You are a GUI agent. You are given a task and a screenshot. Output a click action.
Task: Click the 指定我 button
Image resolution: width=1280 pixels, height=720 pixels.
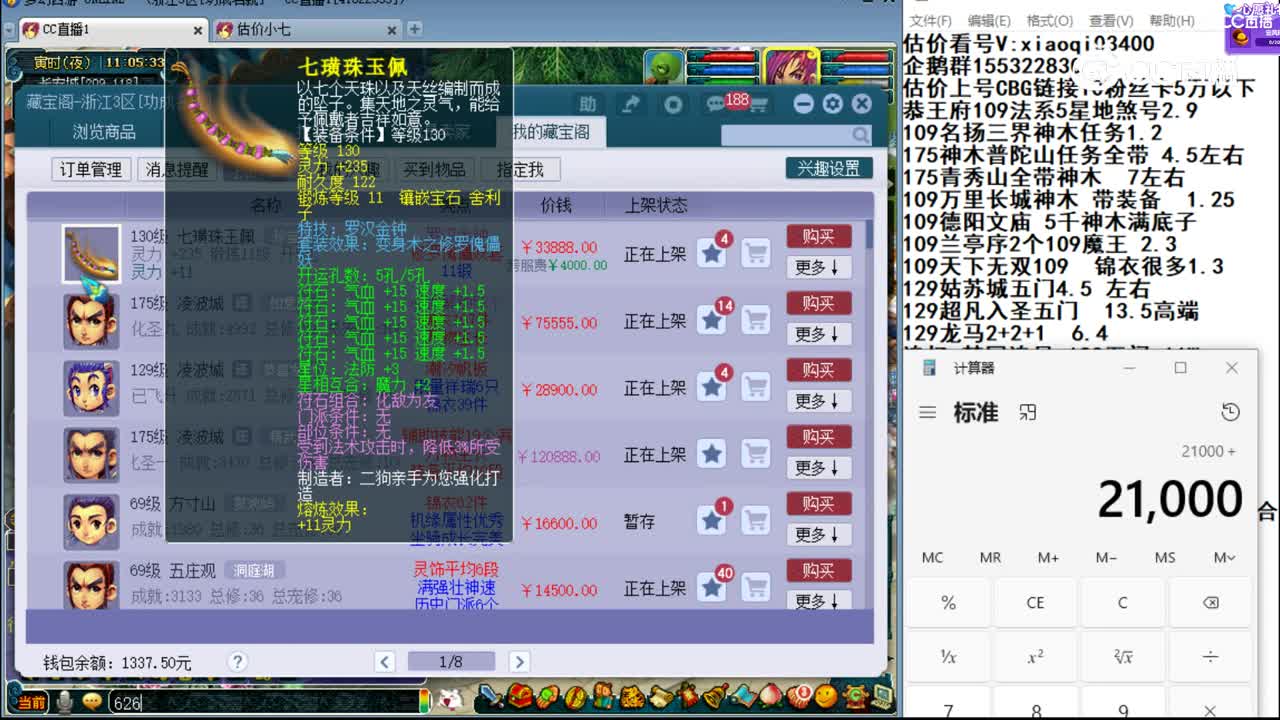pyautogui.click(x=521, y=169)
